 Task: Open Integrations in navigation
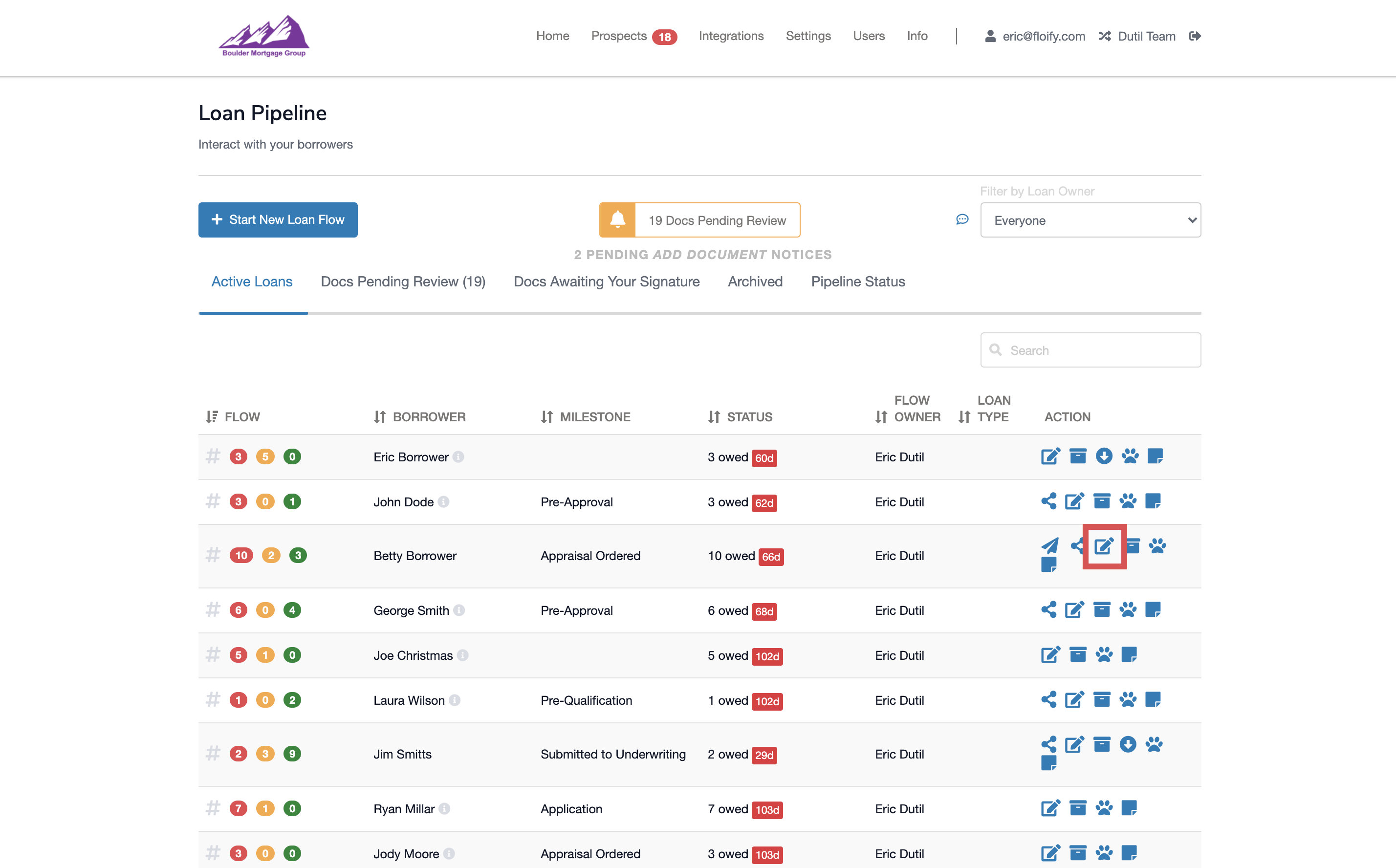click(731, 36)
